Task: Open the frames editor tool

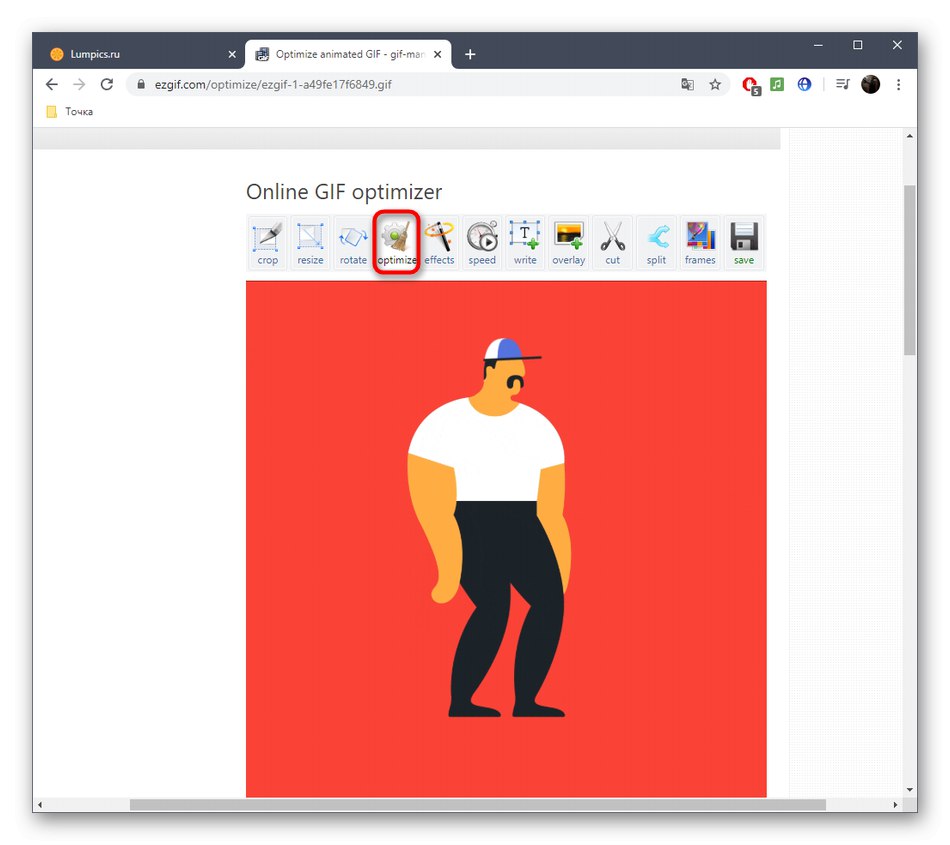Action: 699,242
